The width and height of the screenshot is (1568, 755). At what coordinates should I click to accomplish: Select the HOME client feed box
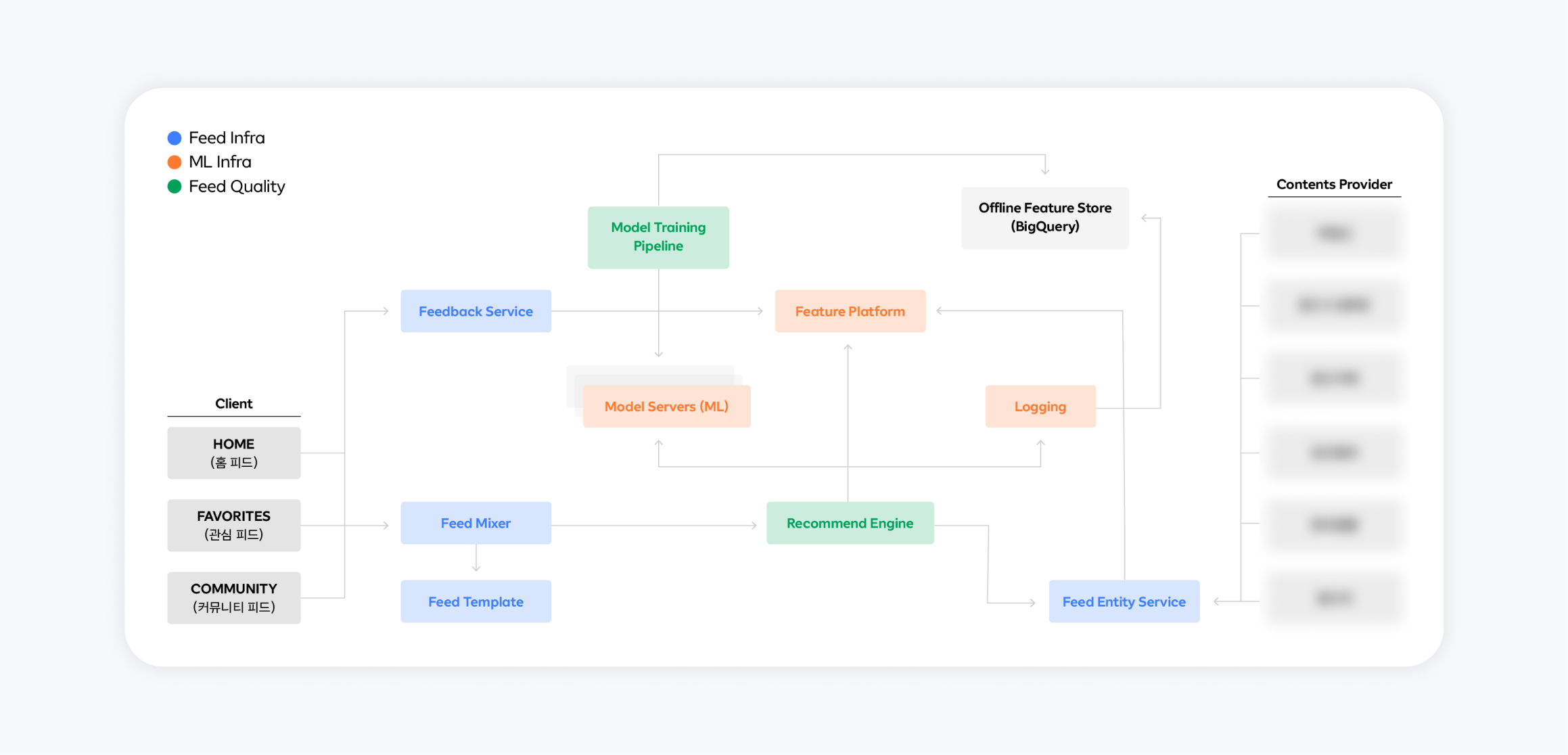pos(233,453)
